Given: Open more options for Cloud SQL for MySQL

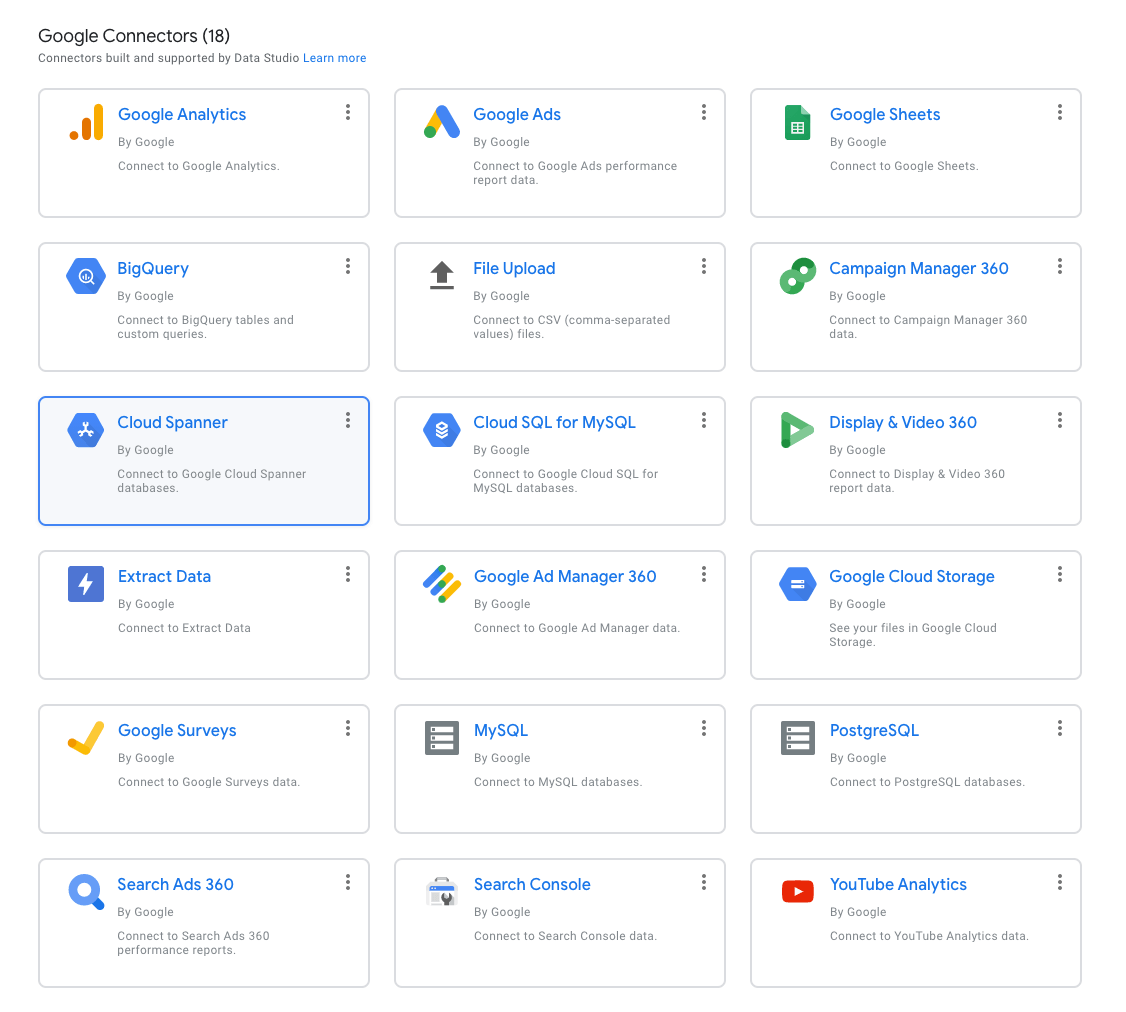Looking at the screenshot, I should tap(704, 420).
